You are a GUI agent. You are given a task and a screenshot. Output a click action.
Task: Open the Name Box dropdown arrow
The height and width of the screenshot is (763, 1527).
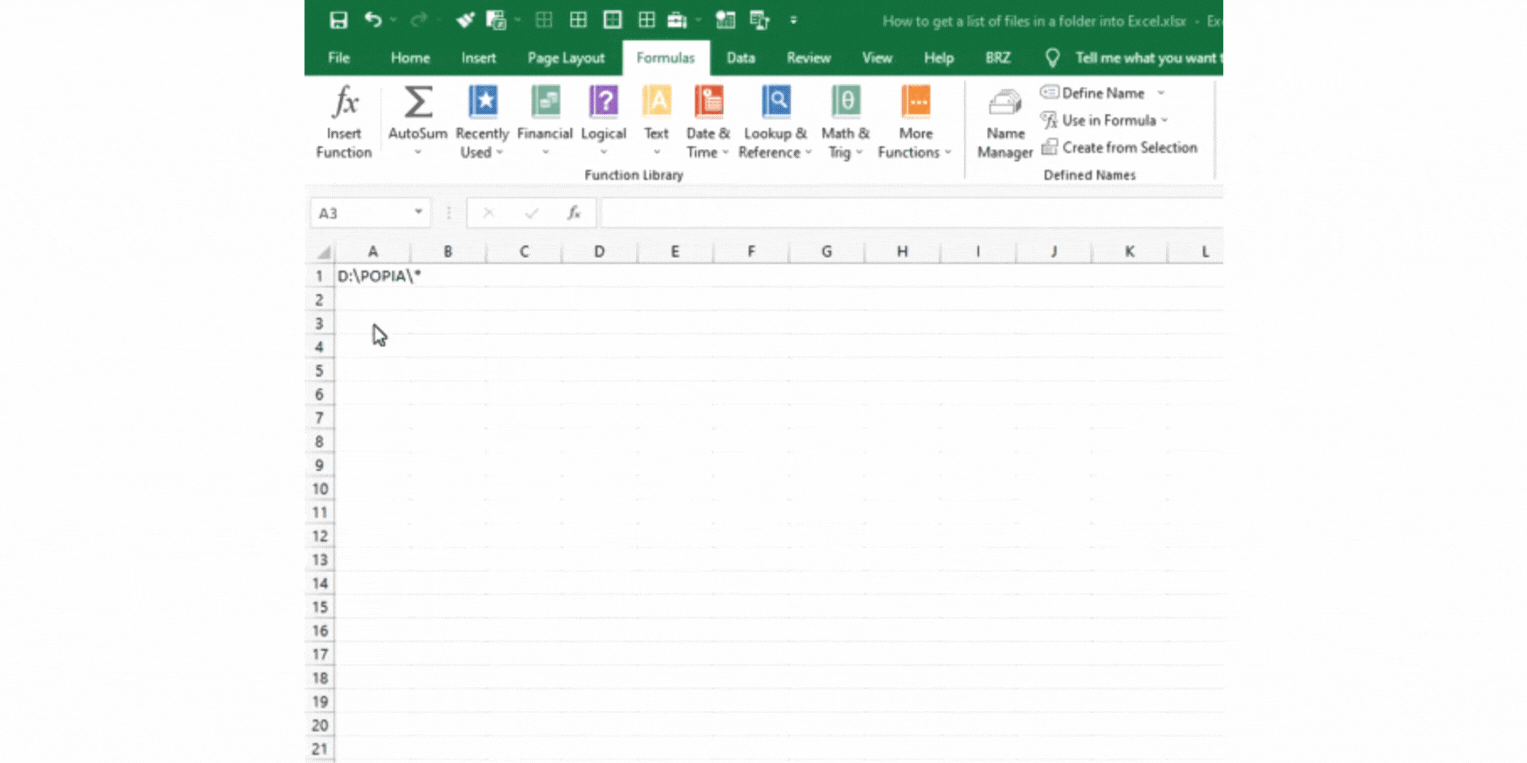coord(418,212)
